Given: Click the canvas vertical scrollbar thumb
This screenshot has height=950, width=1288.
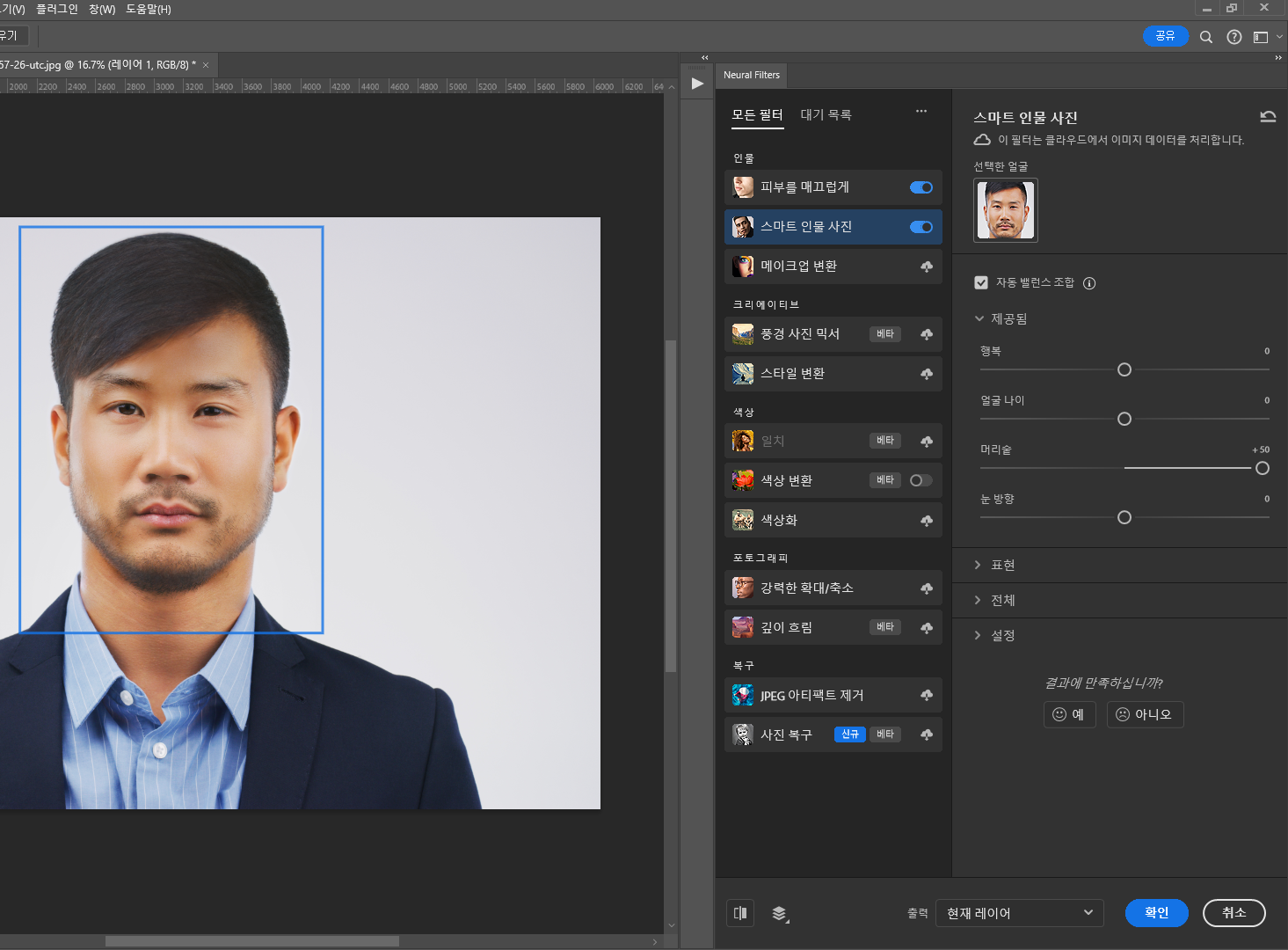Looking at the screenshot, I should point(671,506).
